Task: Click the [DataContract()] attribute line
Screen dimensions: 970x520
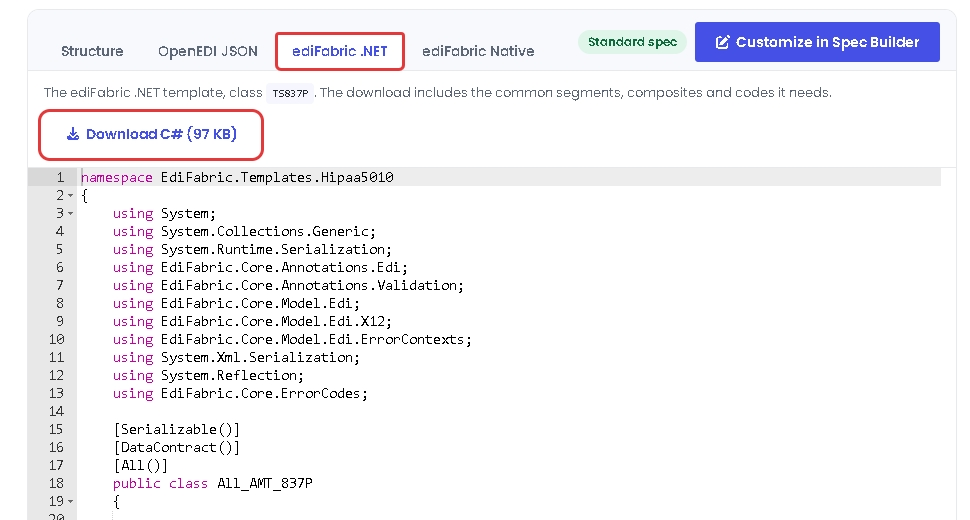Action: click(x=176, y=447)
